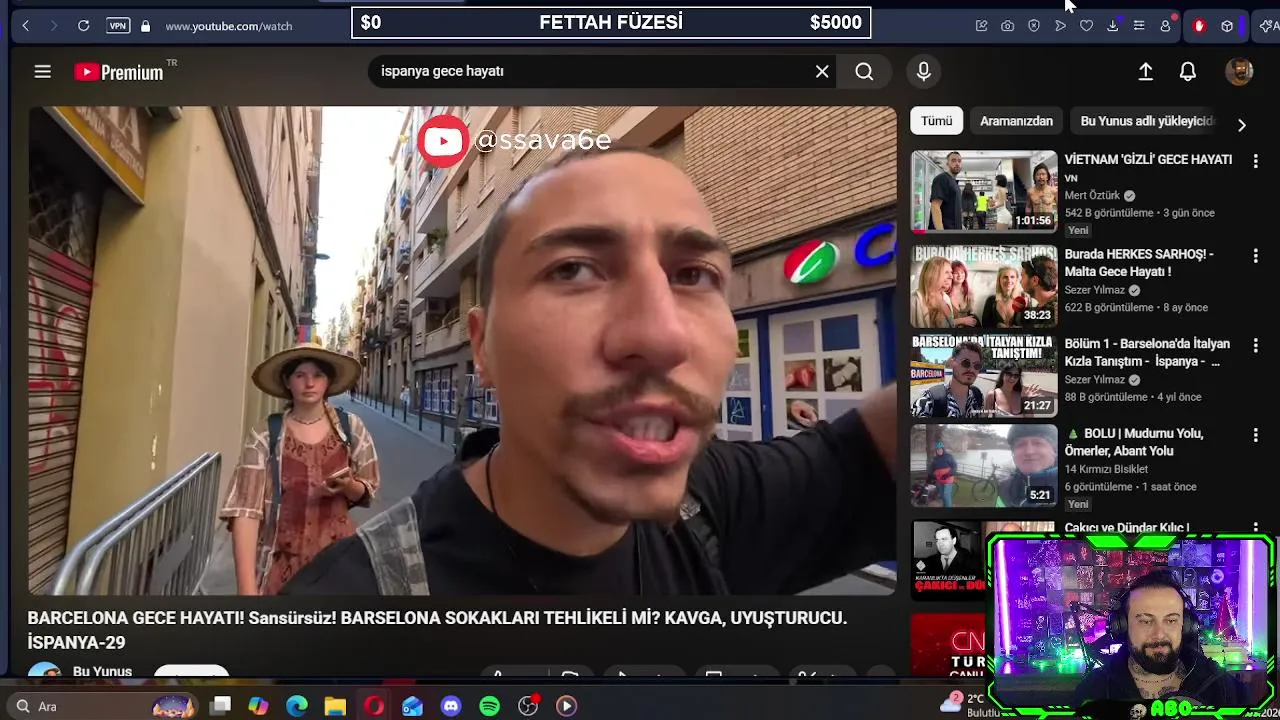Open the YouTube hamburger guide menu
1280x720 pixels.
click(x=42, y=71)
